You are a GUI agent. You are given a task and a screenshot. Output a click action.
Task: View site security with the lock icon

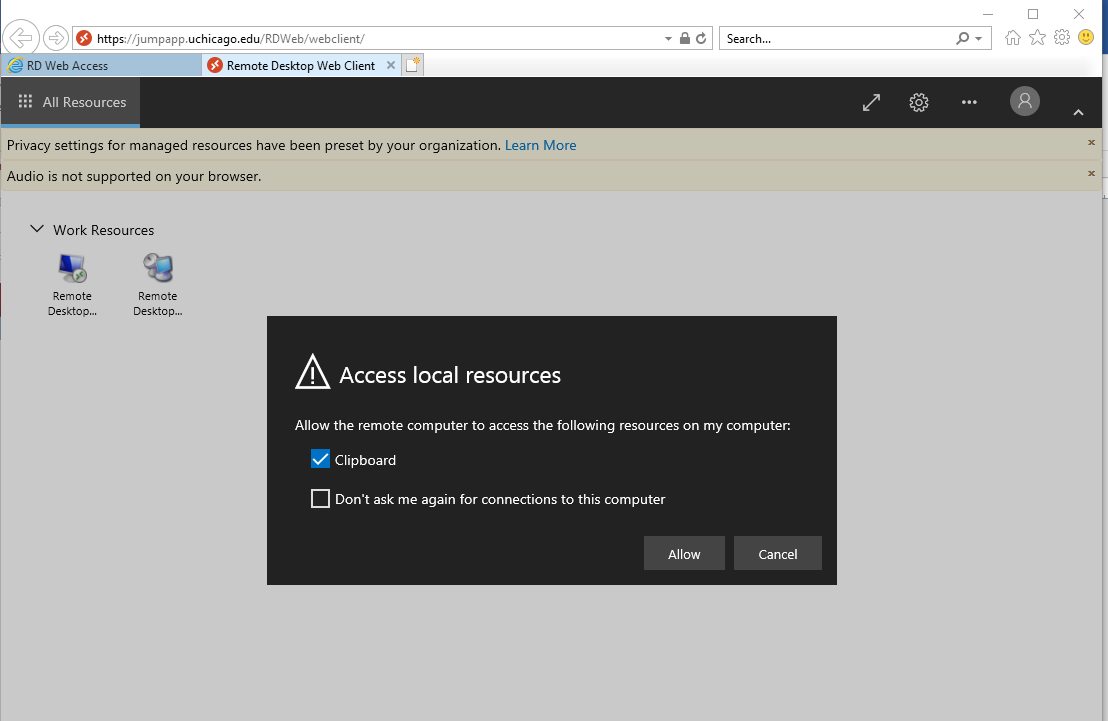(x=684, y=38)
